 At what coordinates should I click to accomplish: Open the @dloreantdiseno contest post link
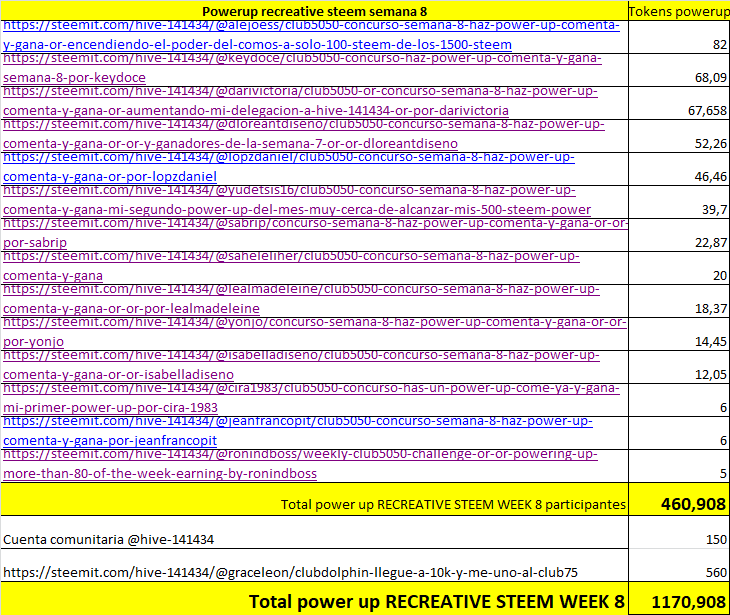(x=304, y=134)
